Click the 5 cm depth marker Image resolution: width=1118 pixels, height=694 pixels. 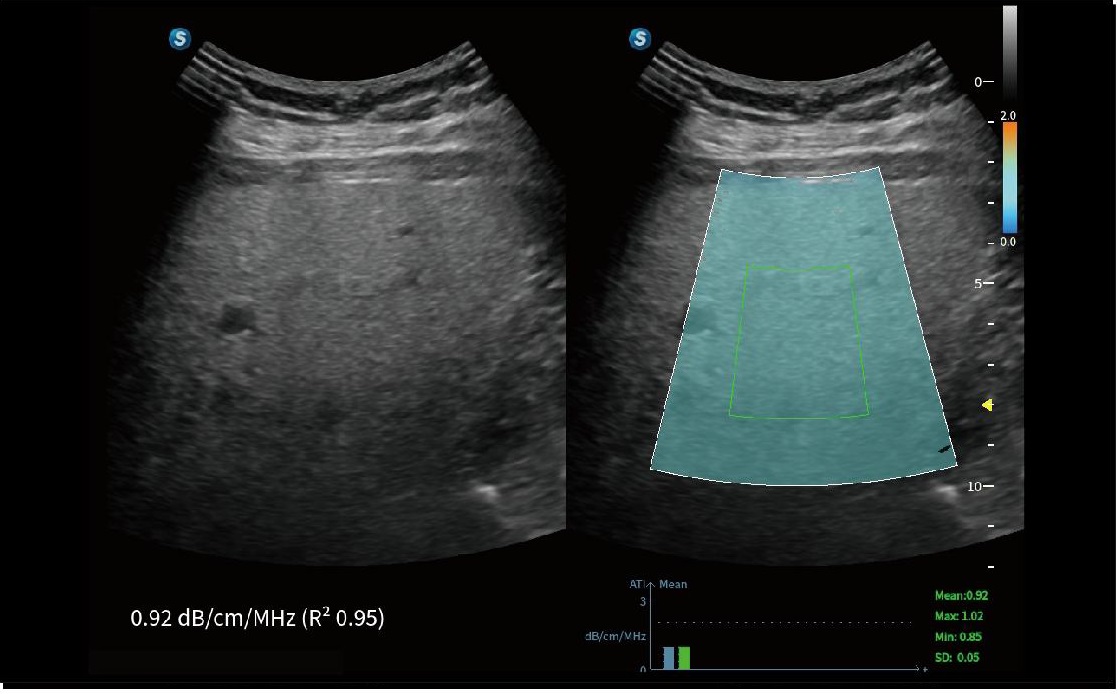pos(983,284)
